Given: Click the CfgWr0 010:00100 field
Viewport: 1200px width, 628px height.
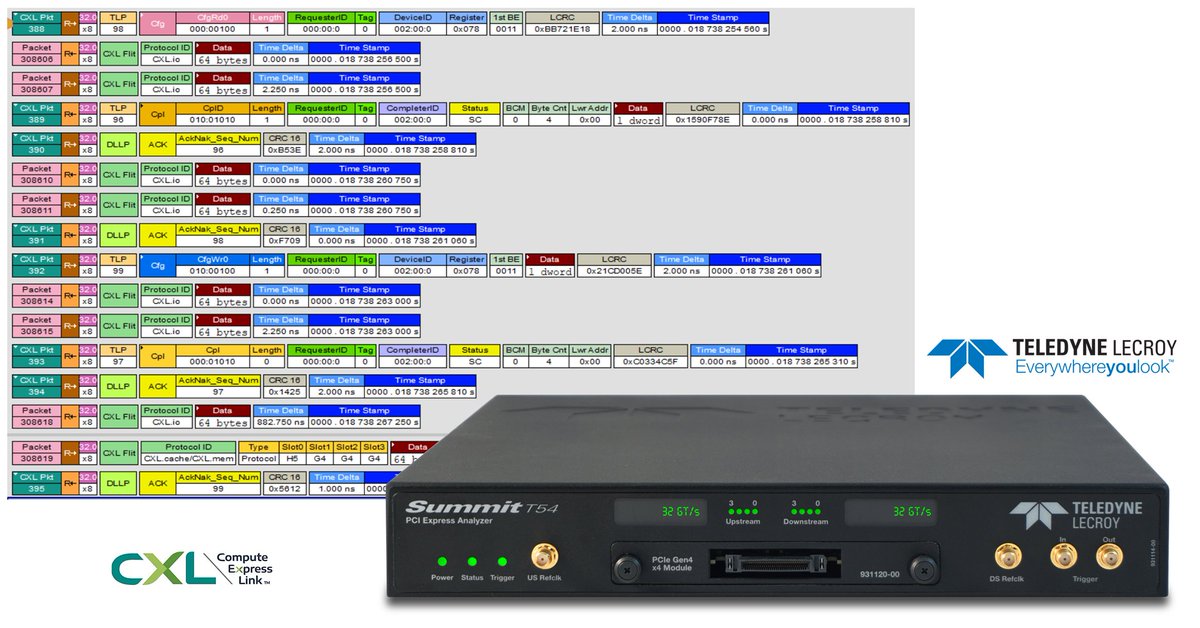Looking at the screenshot, I should 211,265.
